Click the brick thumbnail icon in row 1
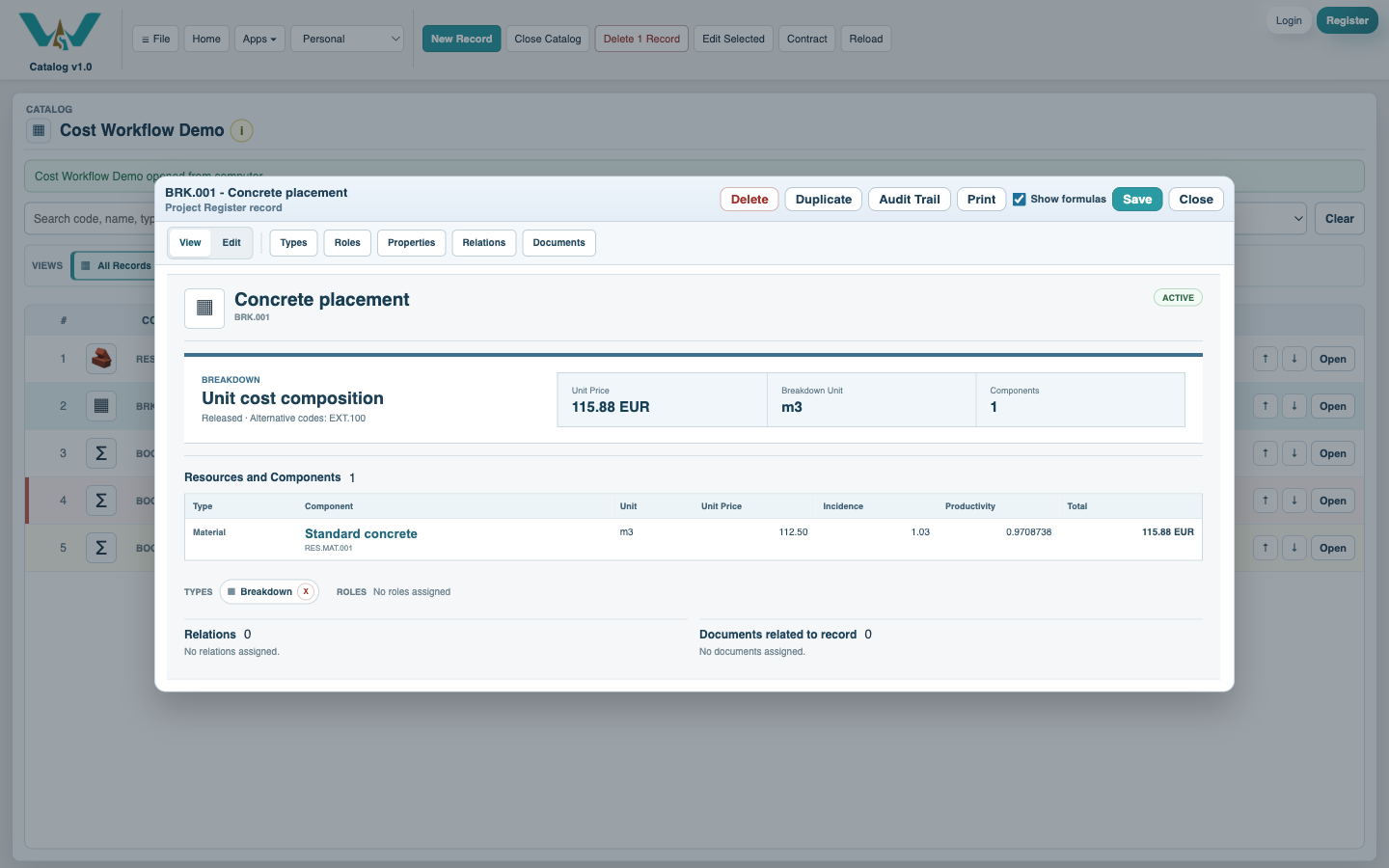Image resolution: width=1389 pixels, height=868 pixels. point(101,359)
